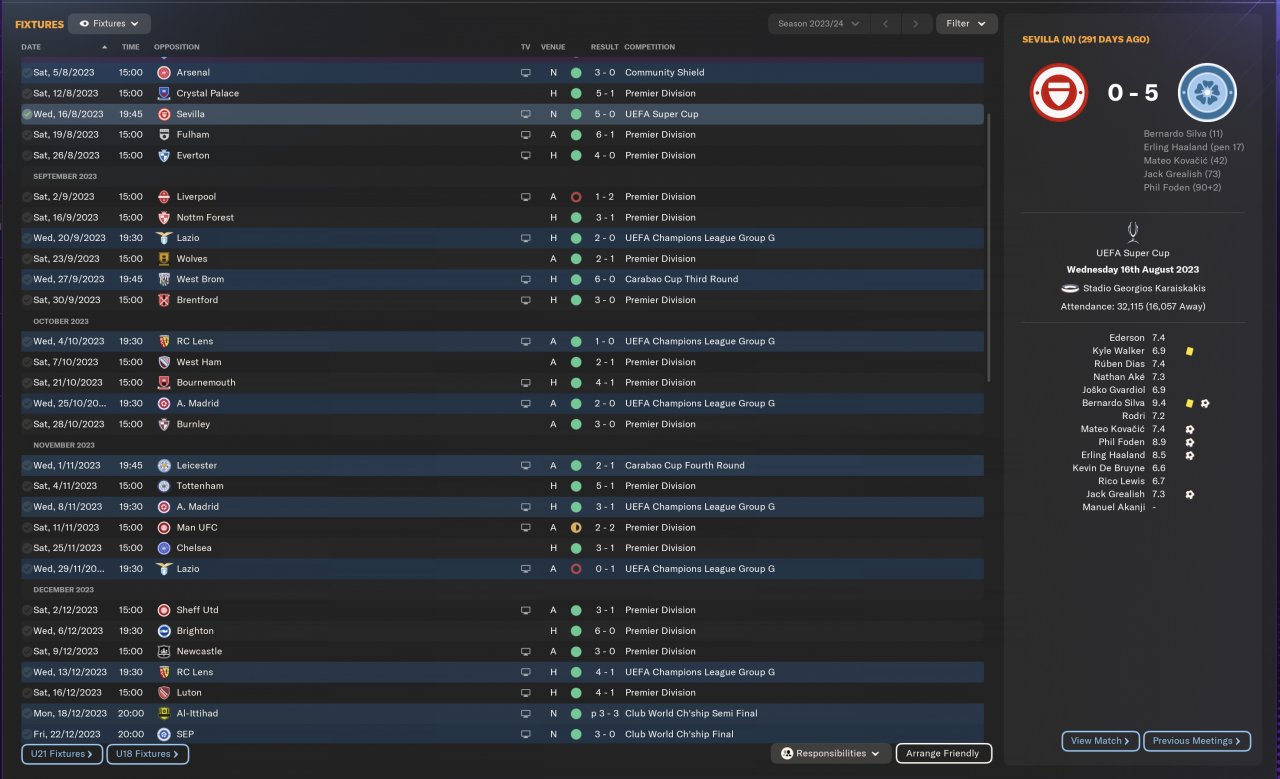Select the Bournemouth club badge
This screenshot has width=1280, height=779.
tap(164, 382)
